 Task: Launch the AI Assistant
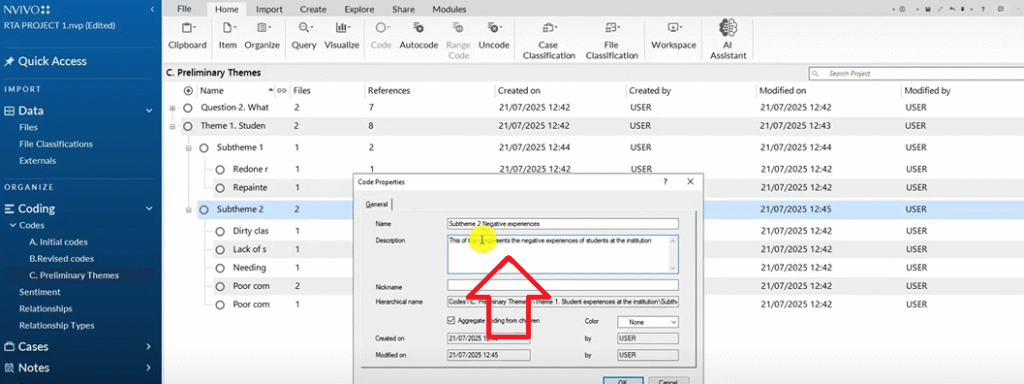point(728,39)
